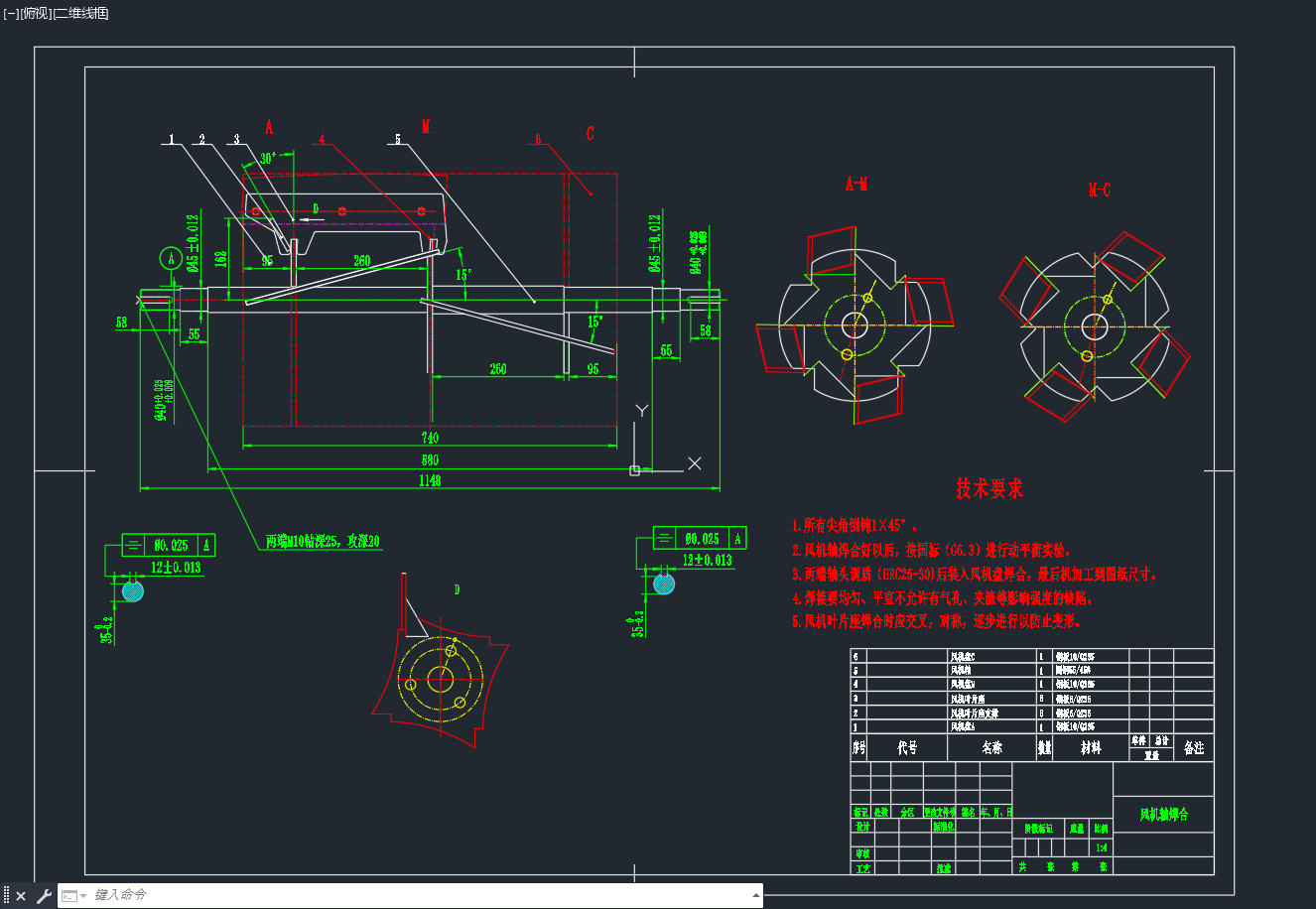Viewport: 1316px width, 909px height.
Task: Select the drawing title "风机轴焊合"
Action: [x=1163, y=815]
